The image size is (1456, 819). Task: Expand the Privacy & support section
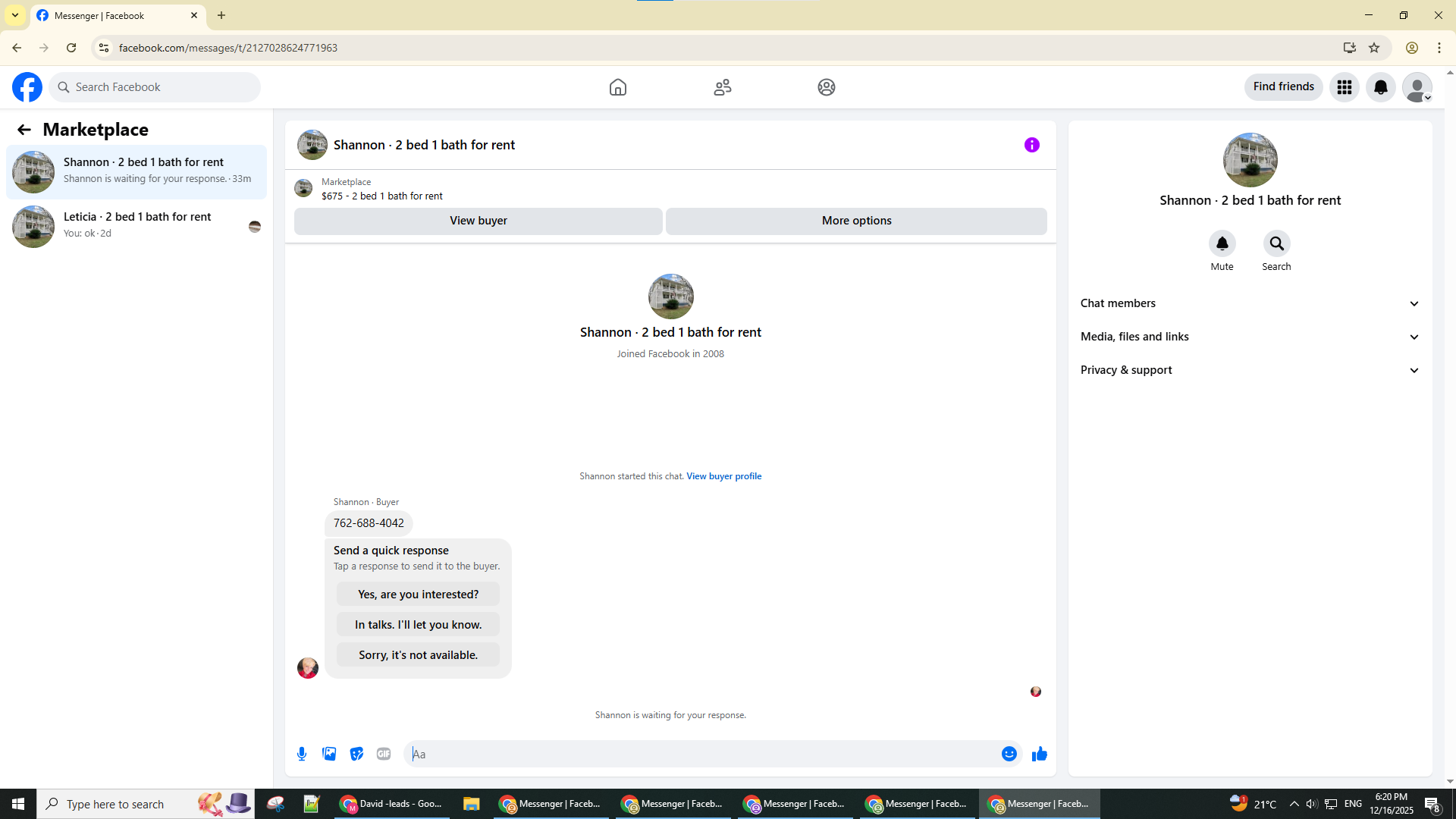tap(1250, 370)
